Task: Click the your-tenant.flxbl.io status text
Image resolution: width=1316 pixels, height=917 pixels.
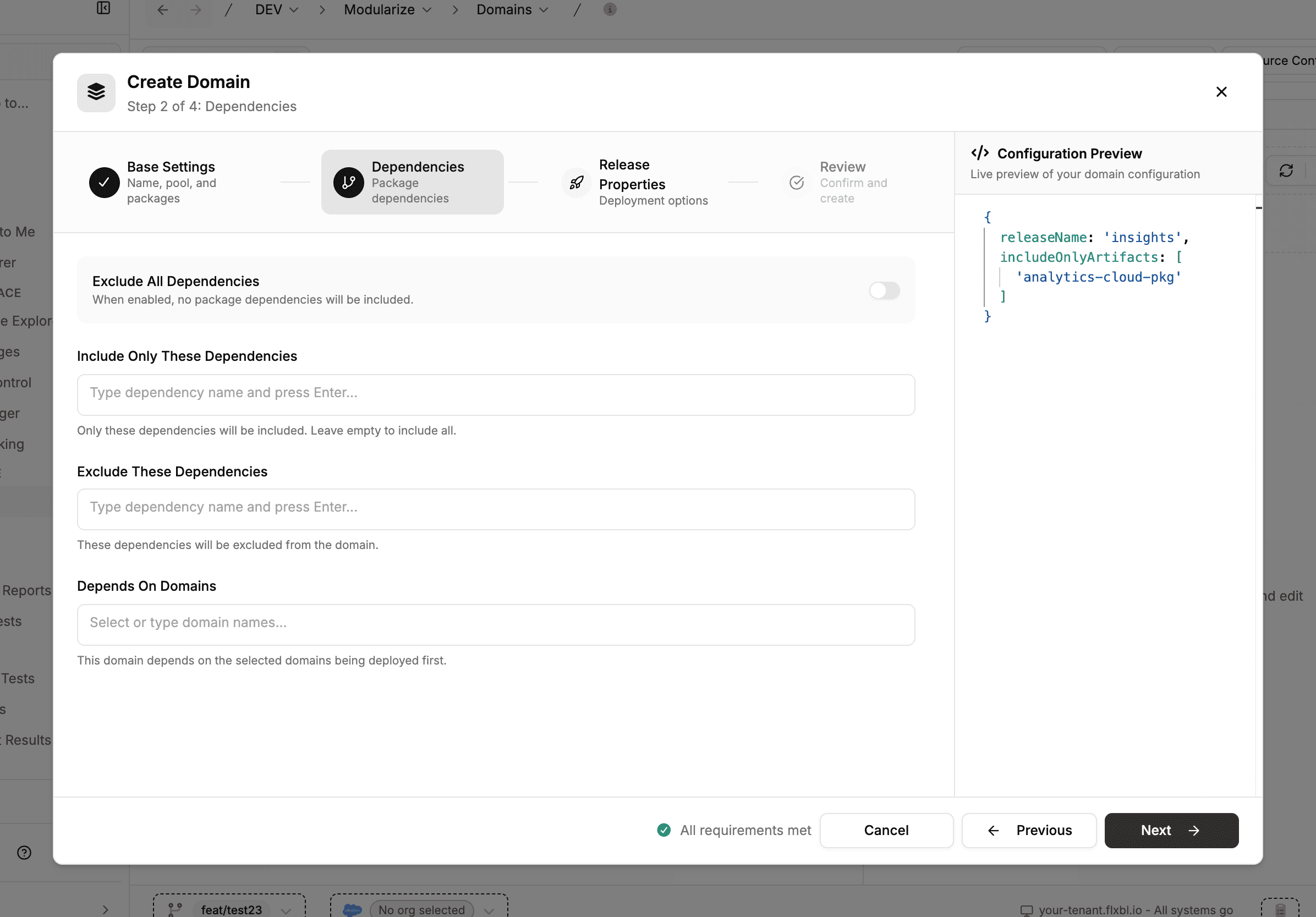Action: (x=1136, y=909)
